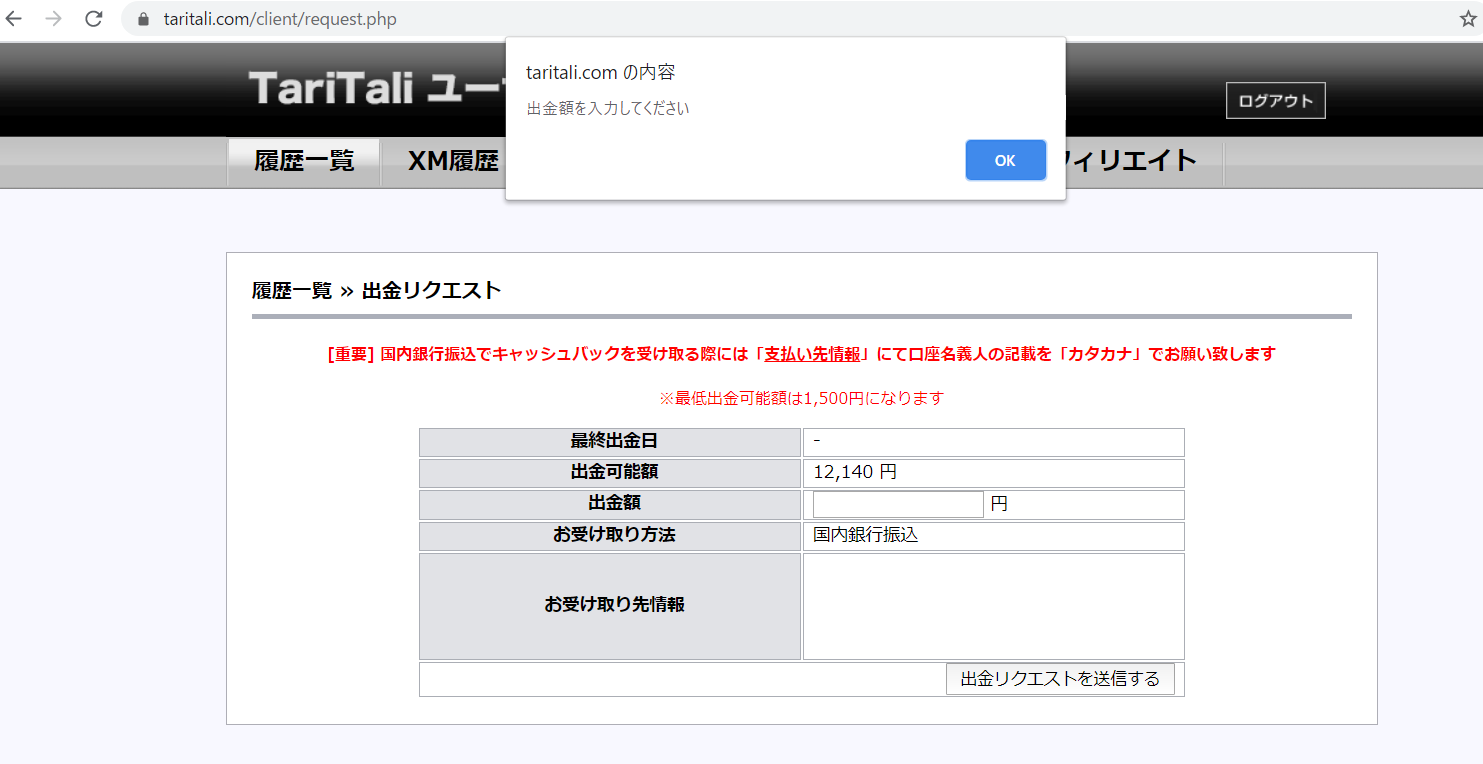
Task: Click the browser back arrow
Action: coord(14,19)
